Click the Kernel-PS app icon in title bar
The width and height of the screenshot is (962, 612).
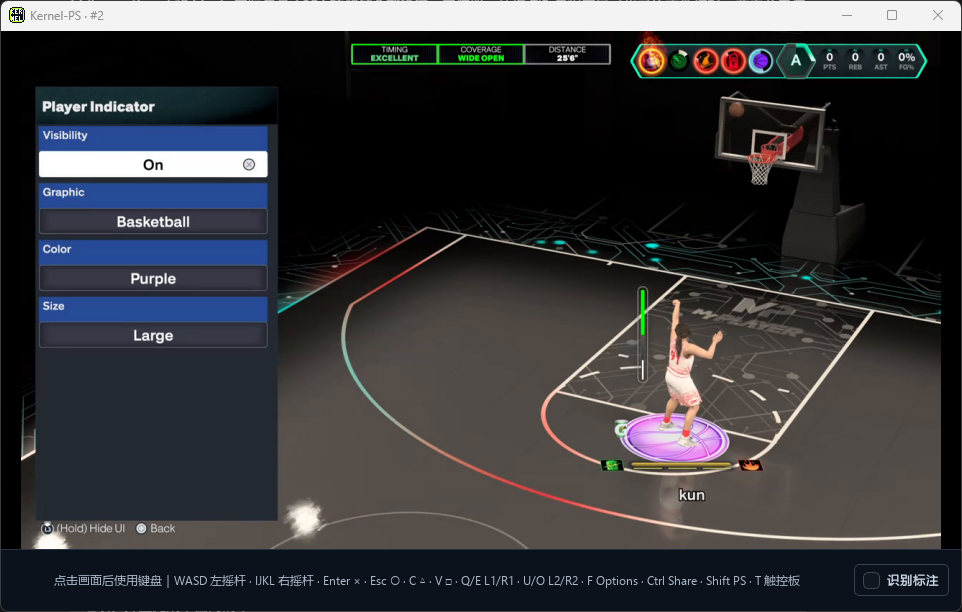pos(17,15)
